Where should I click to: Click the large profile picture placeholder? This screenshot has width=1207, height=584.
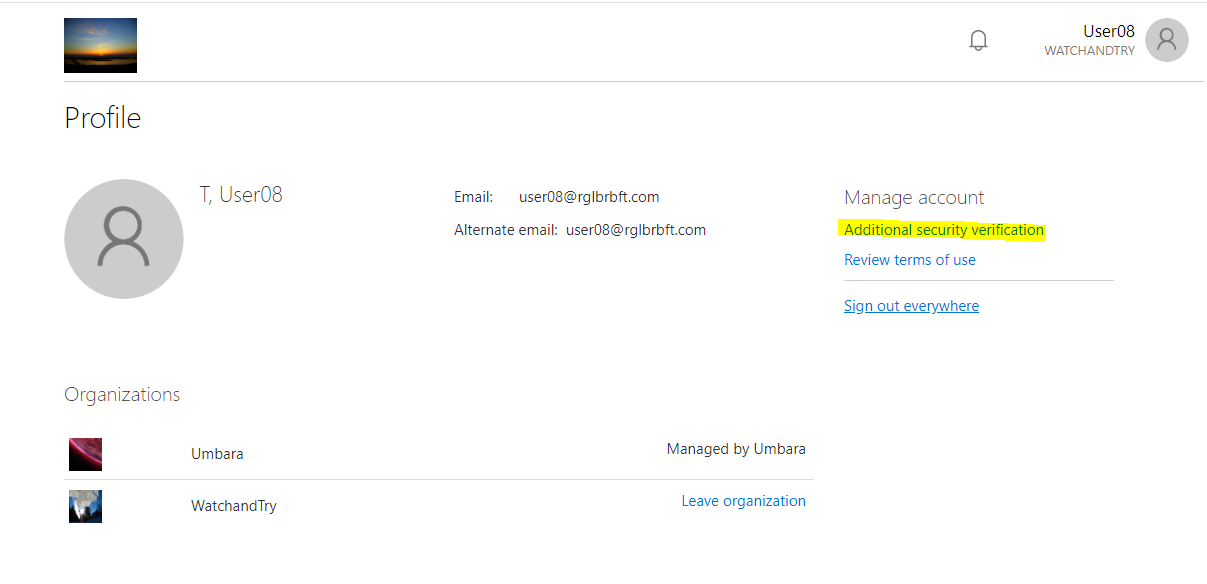click(124, 239)
